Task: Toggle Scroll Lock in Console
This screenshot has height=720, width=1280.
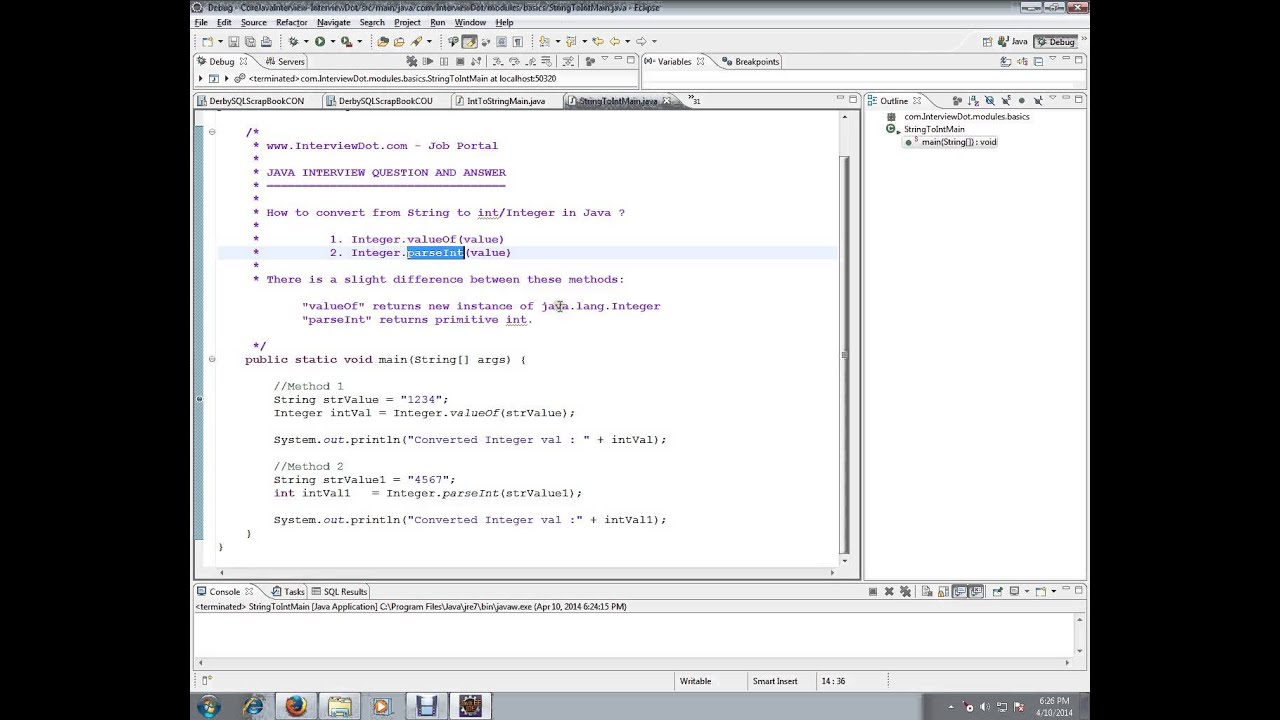Action: (x=944, y=591)
